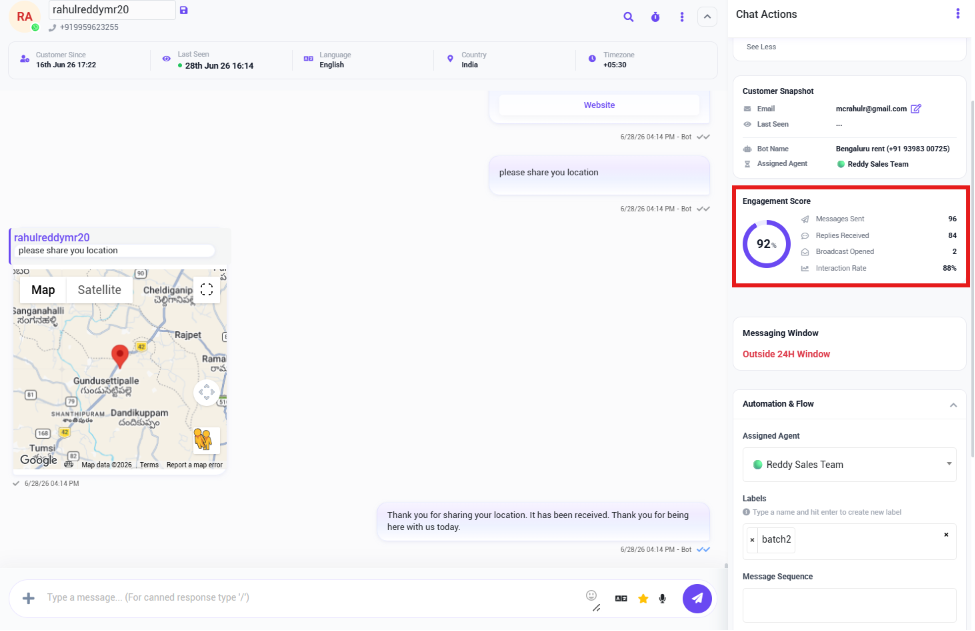Send the message with the paper plane button
Screen dimensions: 975x631
697,598
